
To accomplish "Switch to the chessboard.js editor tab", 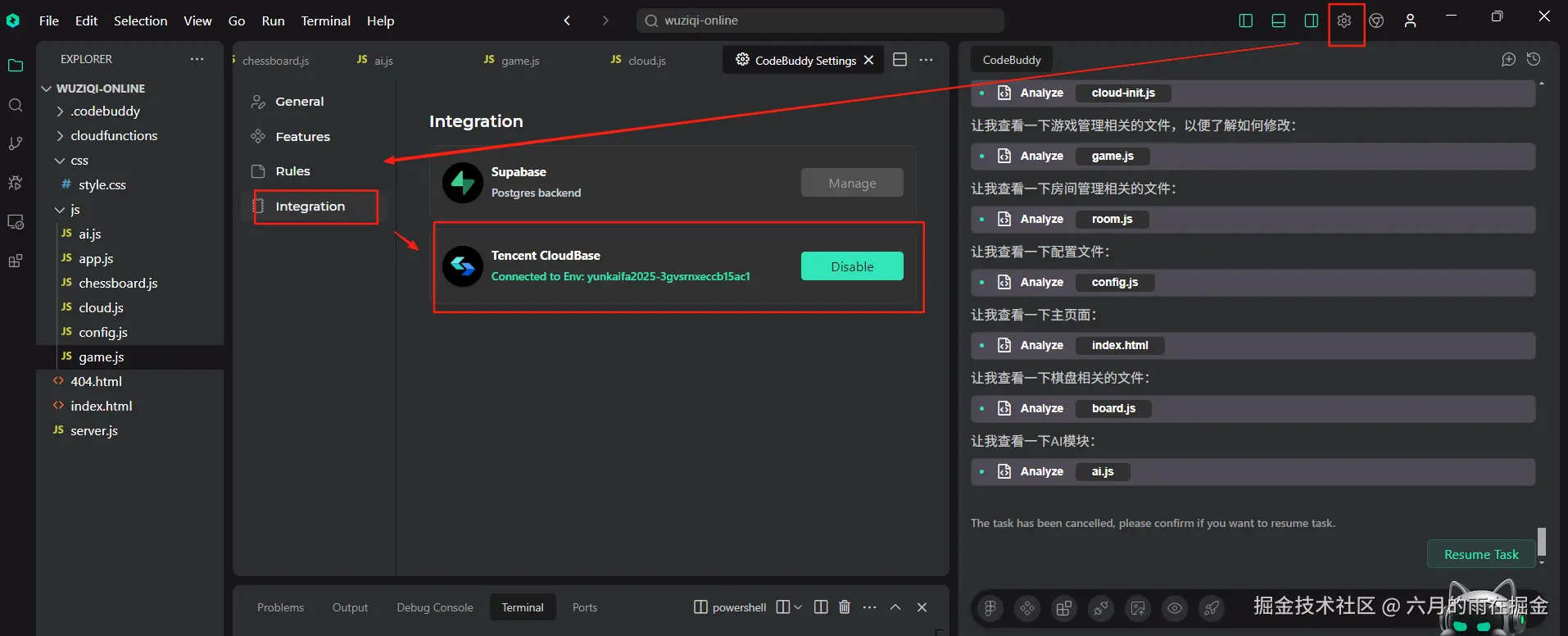I will click(275, 60).
